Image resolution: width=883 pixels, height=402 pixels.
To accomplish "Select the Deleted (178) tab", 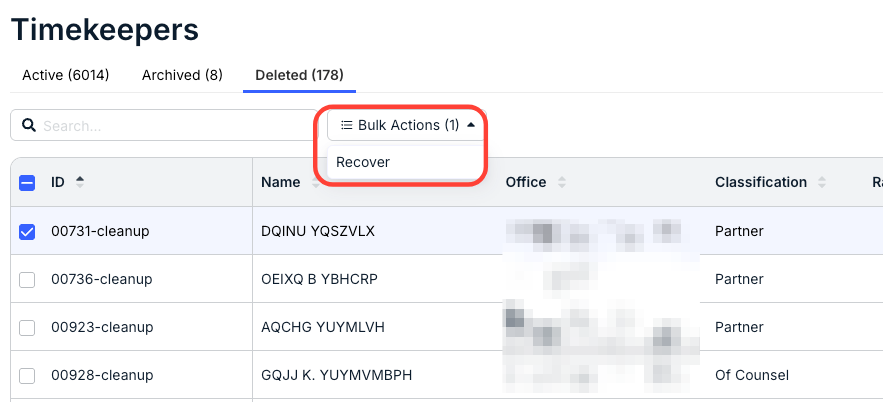I will point(300,75).
